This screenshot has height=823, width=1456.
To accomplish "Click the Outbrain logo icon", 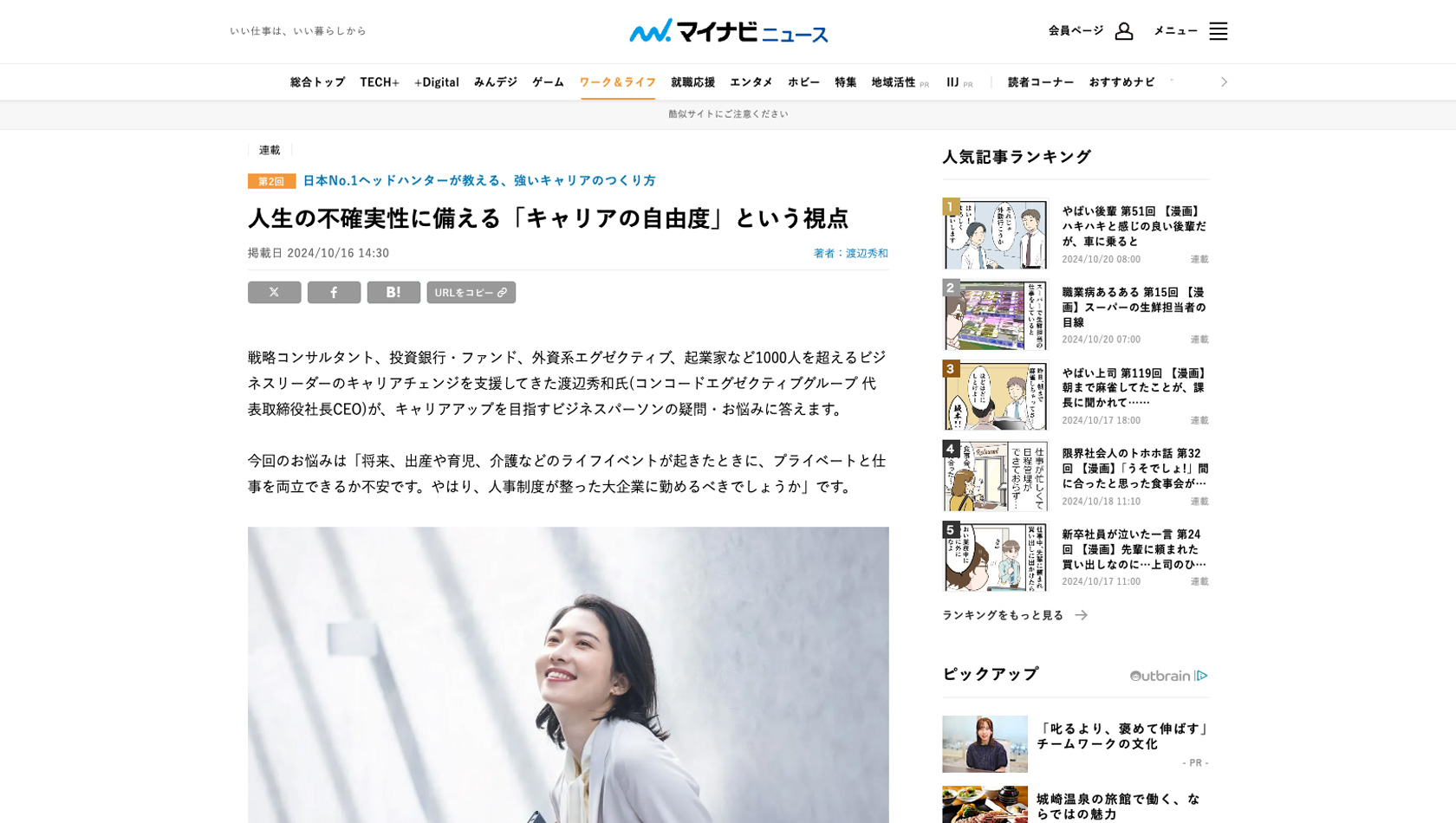I will point(1168,676).
